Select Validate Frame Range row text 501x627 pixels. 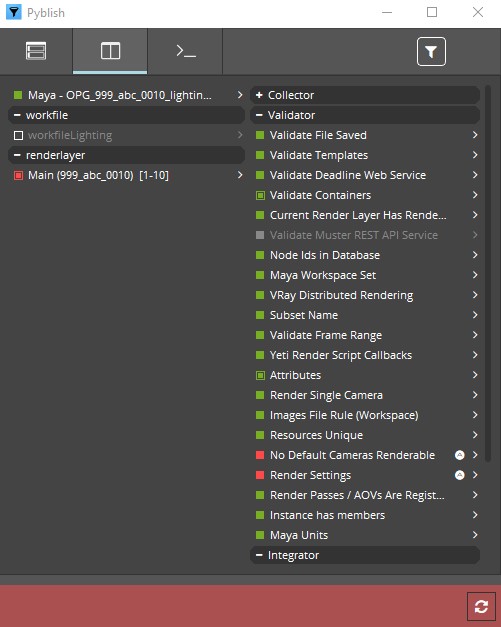point(326,335)
